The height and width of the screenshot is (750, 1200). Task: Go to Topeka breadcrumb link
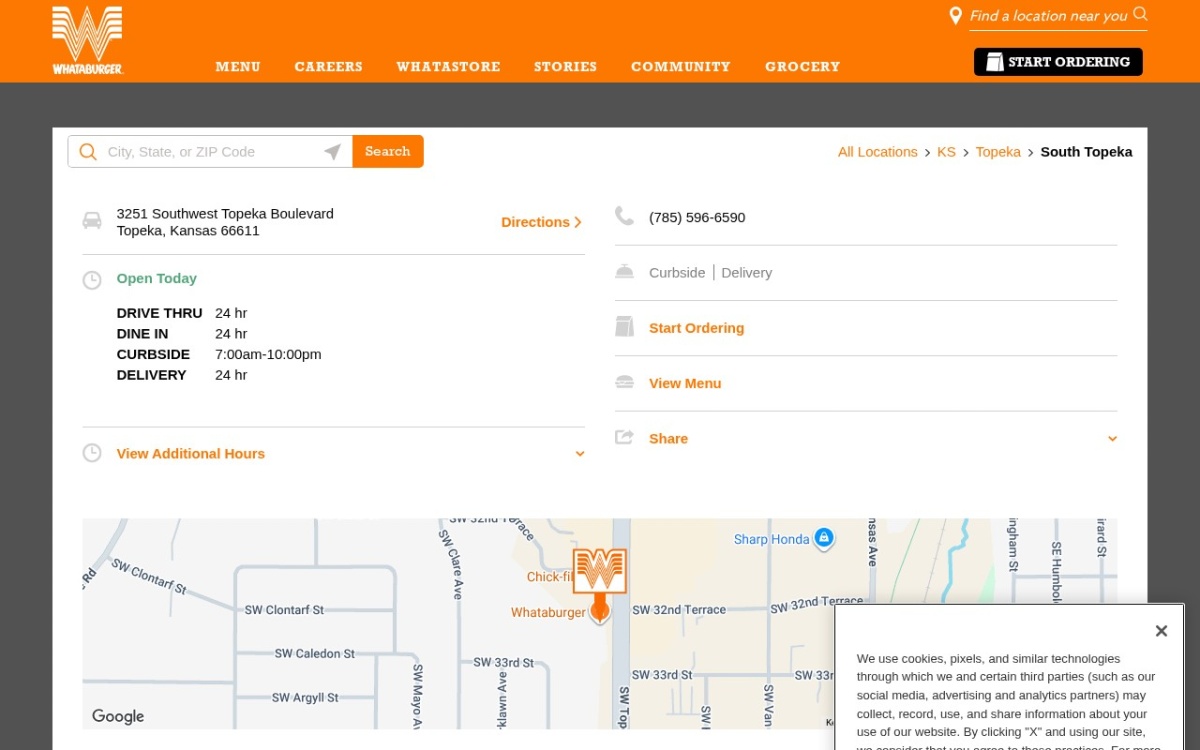tap(998, 152)
